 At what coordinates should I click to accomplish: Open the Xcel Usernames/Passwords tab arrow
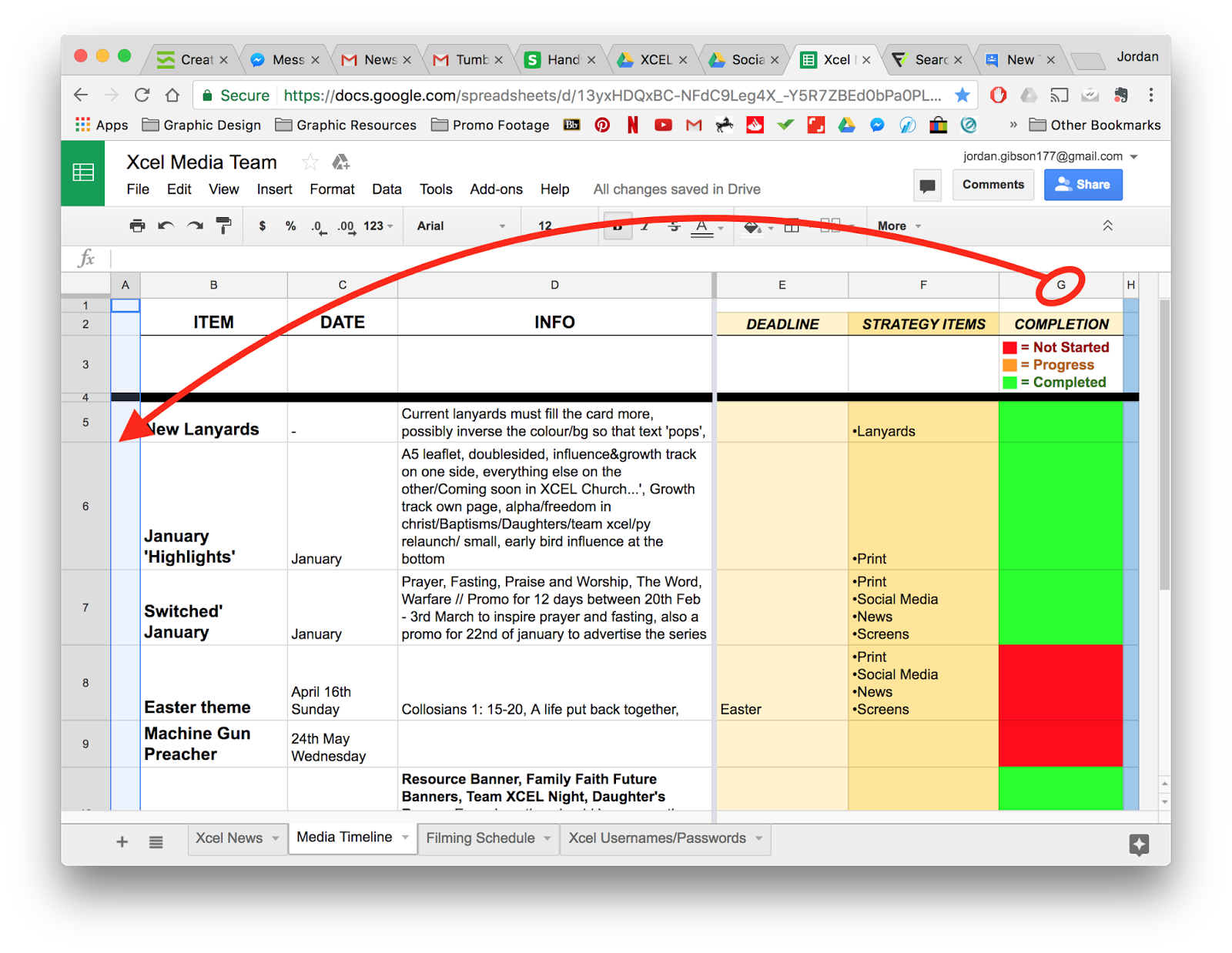point(758,838)
